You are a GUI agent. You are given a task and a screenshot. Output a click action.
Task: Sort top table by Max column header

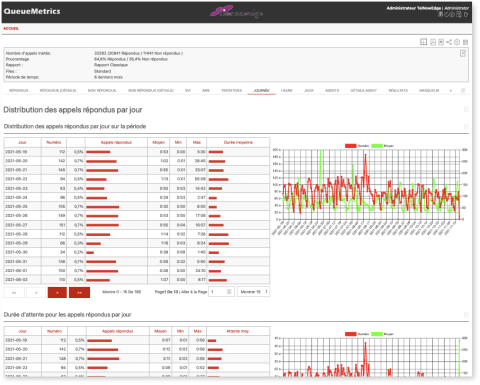coord(197,142)
